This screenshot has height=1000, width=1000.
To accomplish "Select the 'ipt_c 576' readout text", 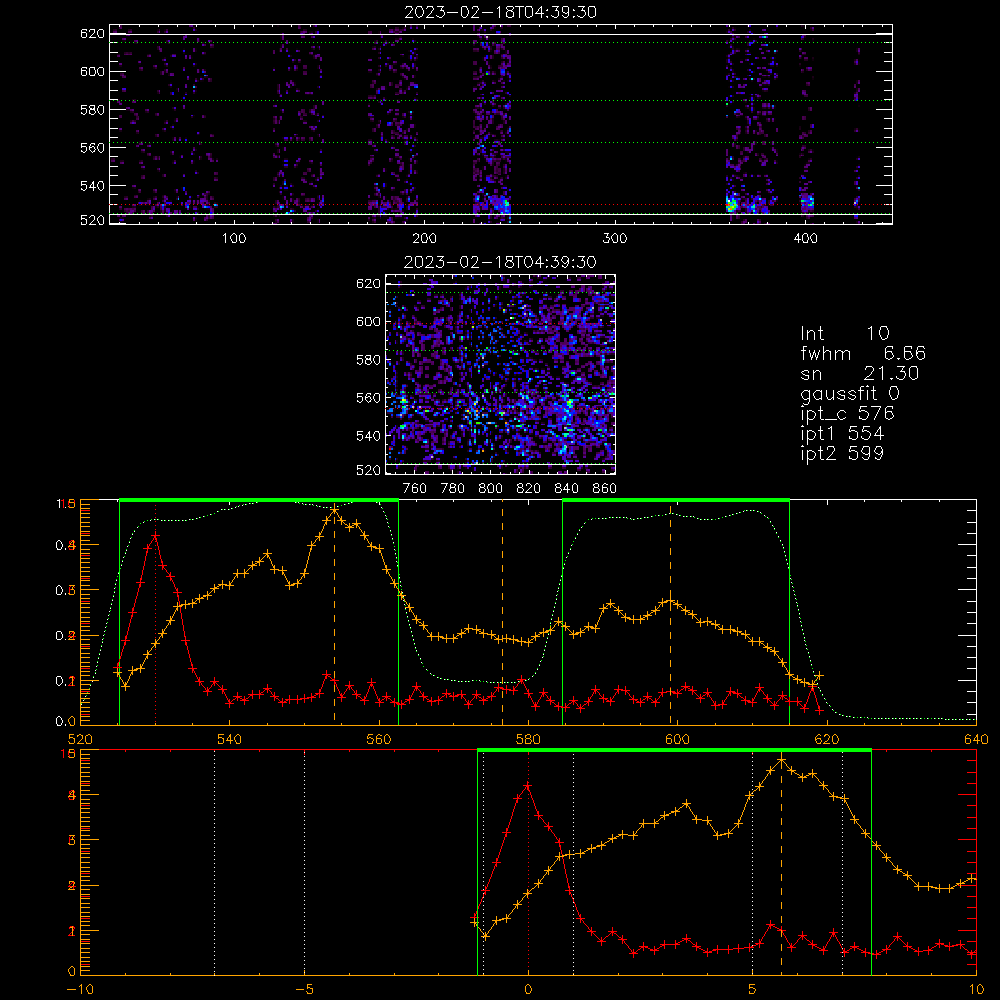I will pyautogui.click(x=848, y=414).
